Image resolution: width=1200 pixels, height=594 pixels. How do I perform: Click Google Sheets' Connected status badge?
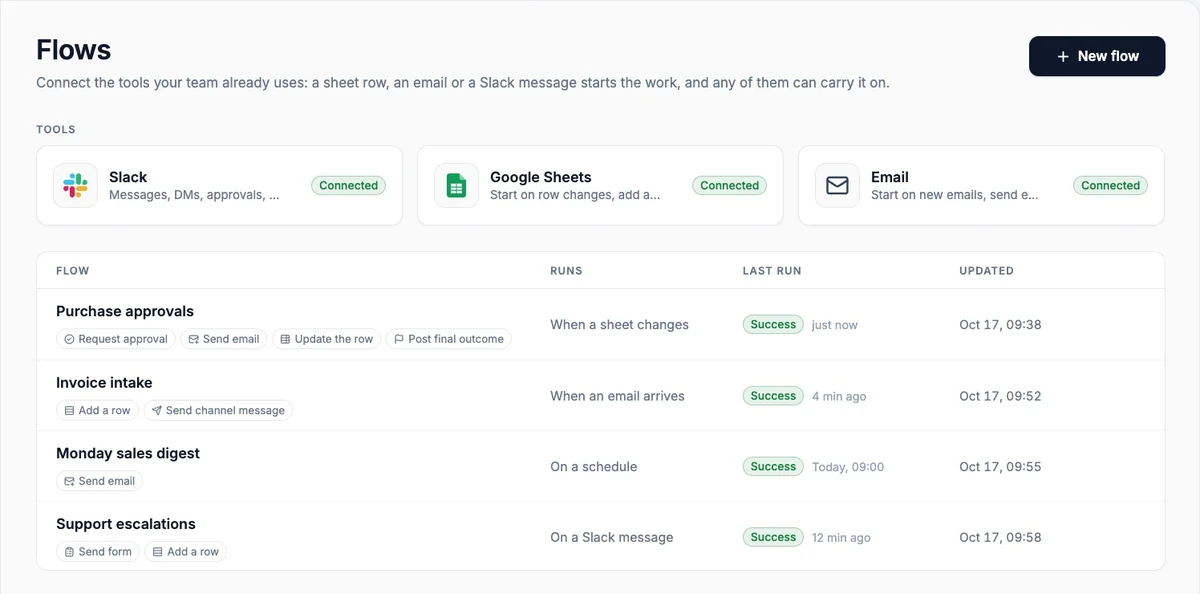(x=729, y=185)
